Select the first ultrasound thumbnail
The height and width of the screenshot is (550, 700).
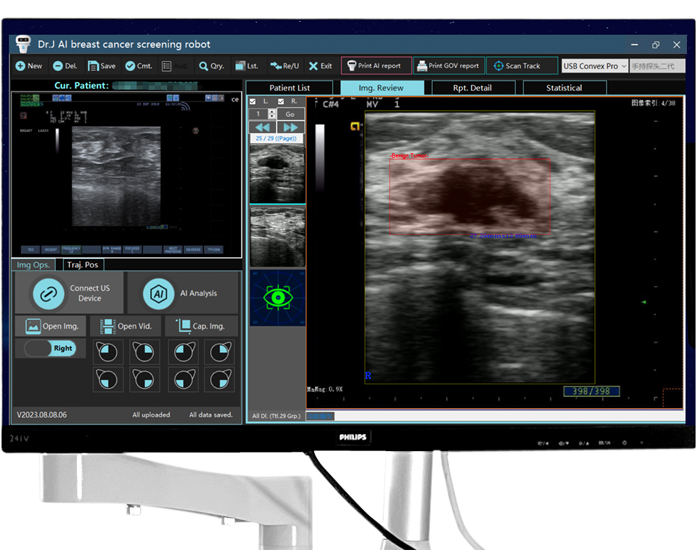[275, 173]
